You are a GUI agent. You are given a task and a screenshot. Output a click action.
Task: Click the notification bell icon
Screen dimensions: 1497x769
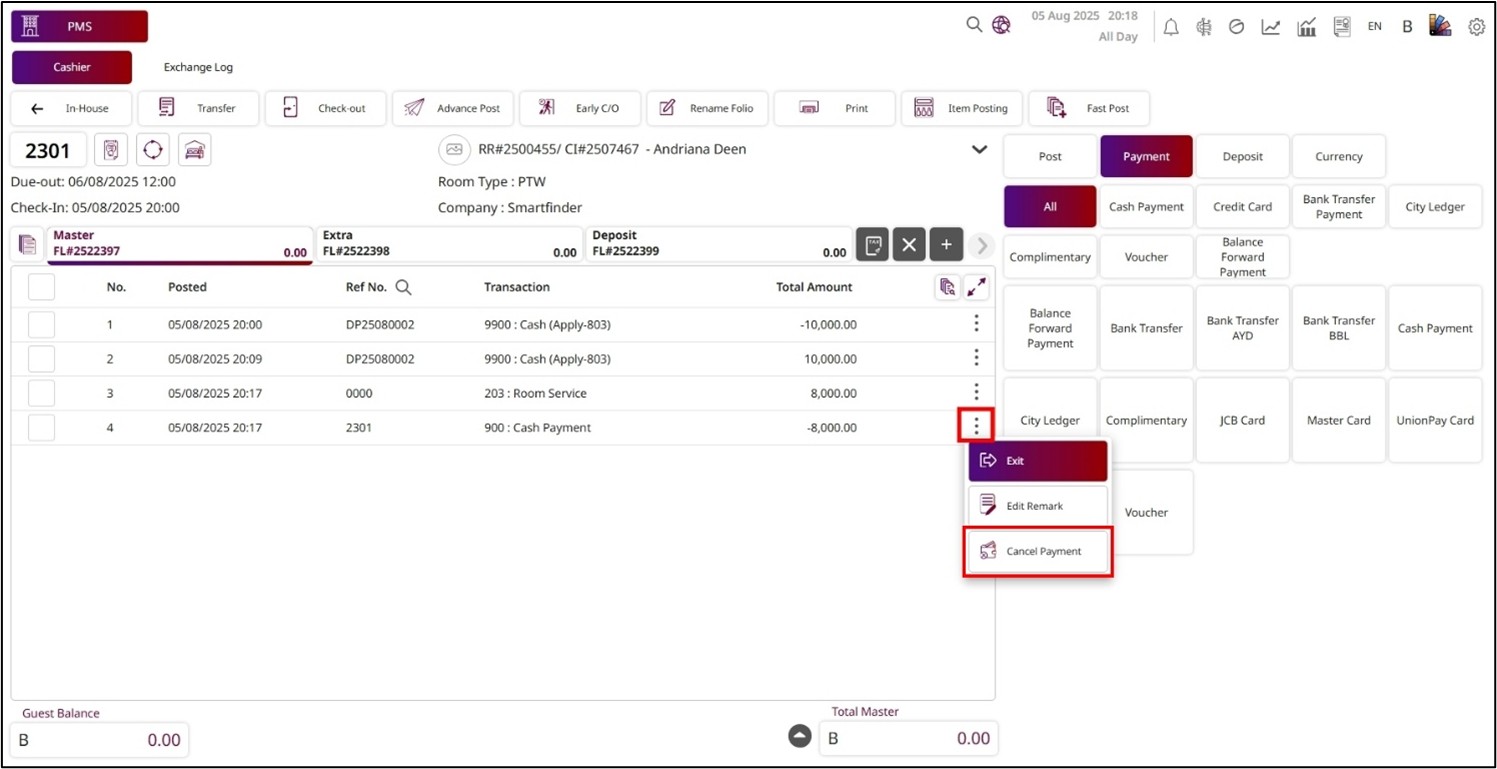[1171, 27]
